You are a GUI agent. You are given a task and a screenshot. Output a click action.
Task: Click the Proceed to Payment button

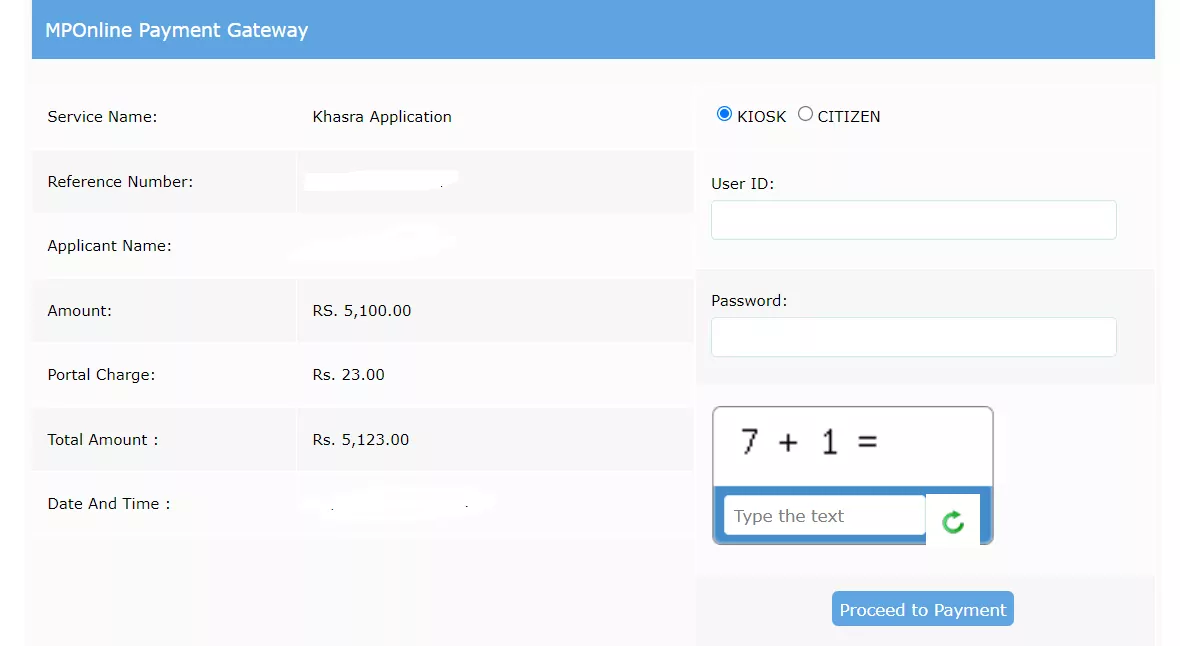(x=923, y=609)
